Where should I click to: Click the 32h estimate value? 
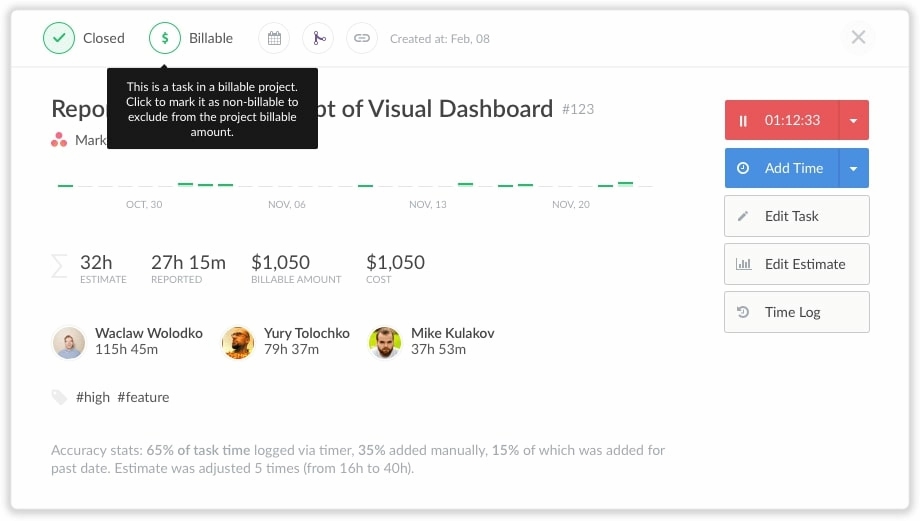click(x=96, y=262)
